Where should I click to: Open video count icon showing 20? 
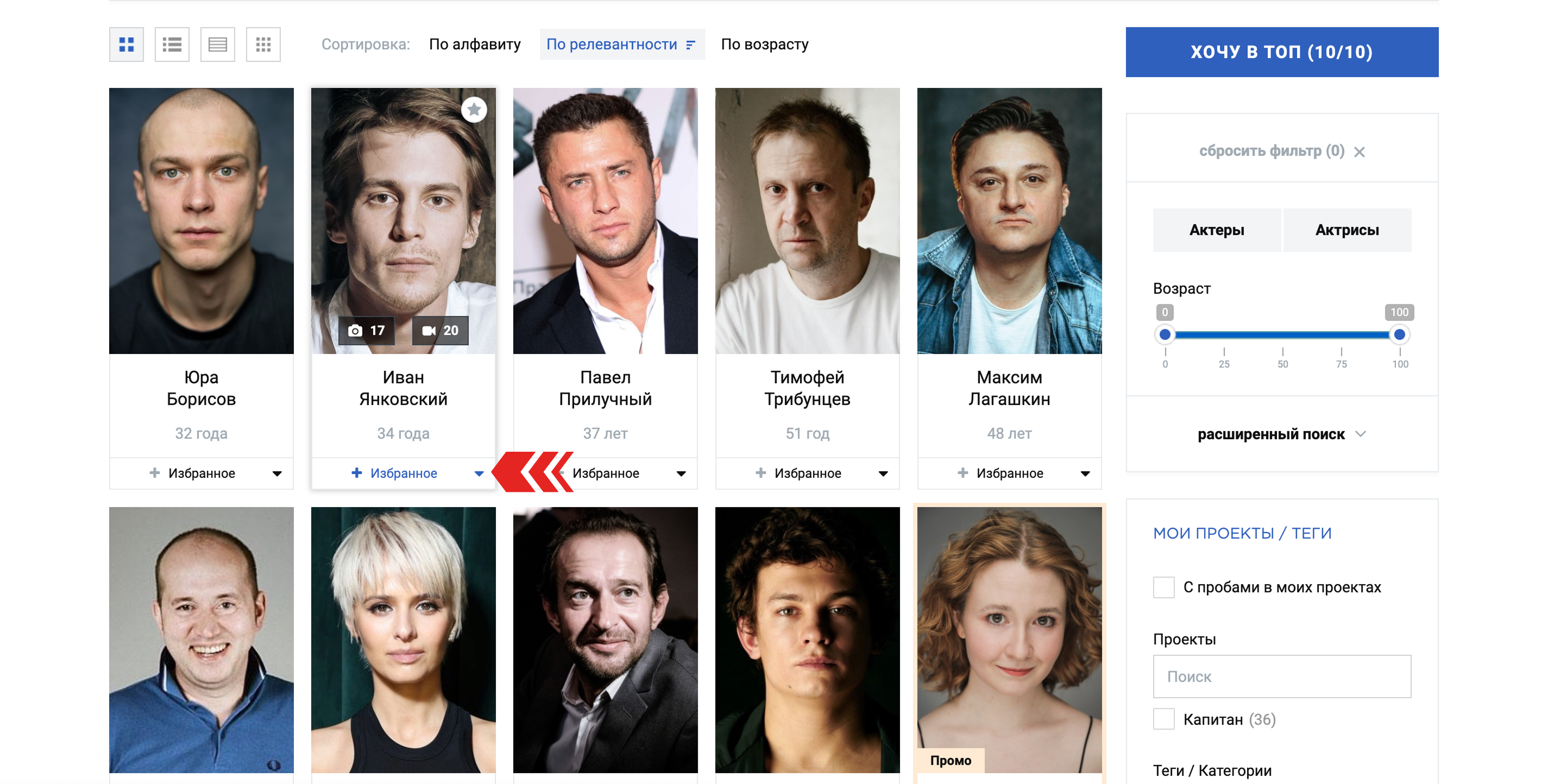tap(441, 331)
